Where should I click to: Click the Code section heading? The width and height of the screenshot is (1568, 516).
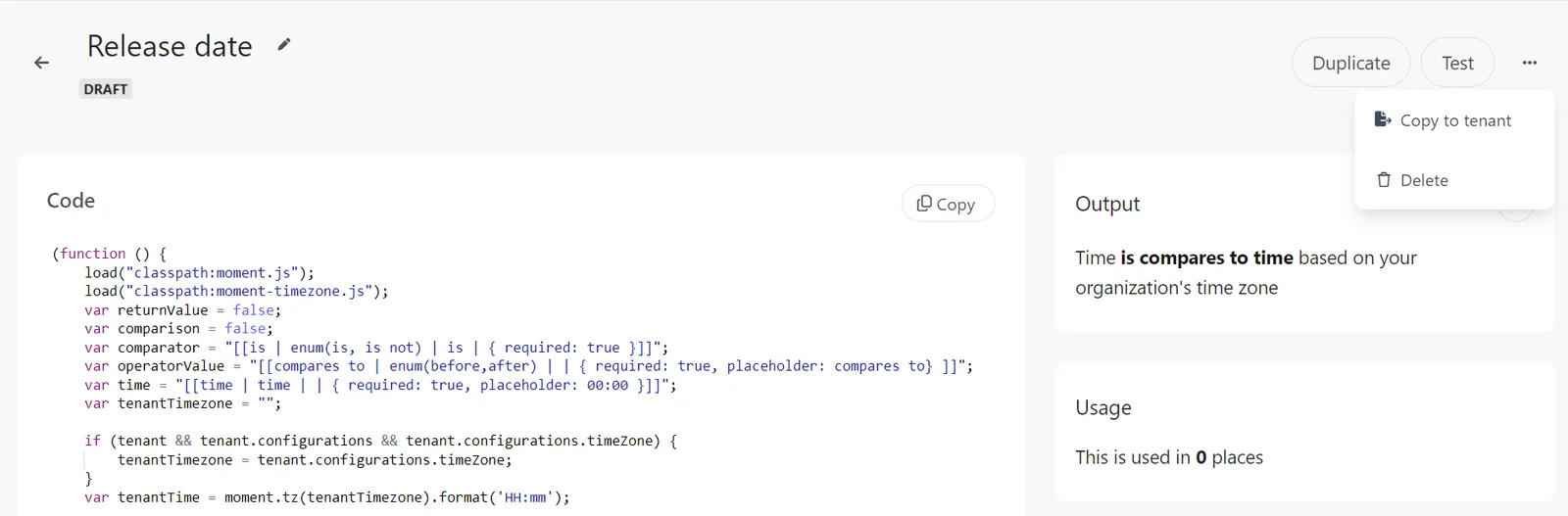(x=71, y=201)
